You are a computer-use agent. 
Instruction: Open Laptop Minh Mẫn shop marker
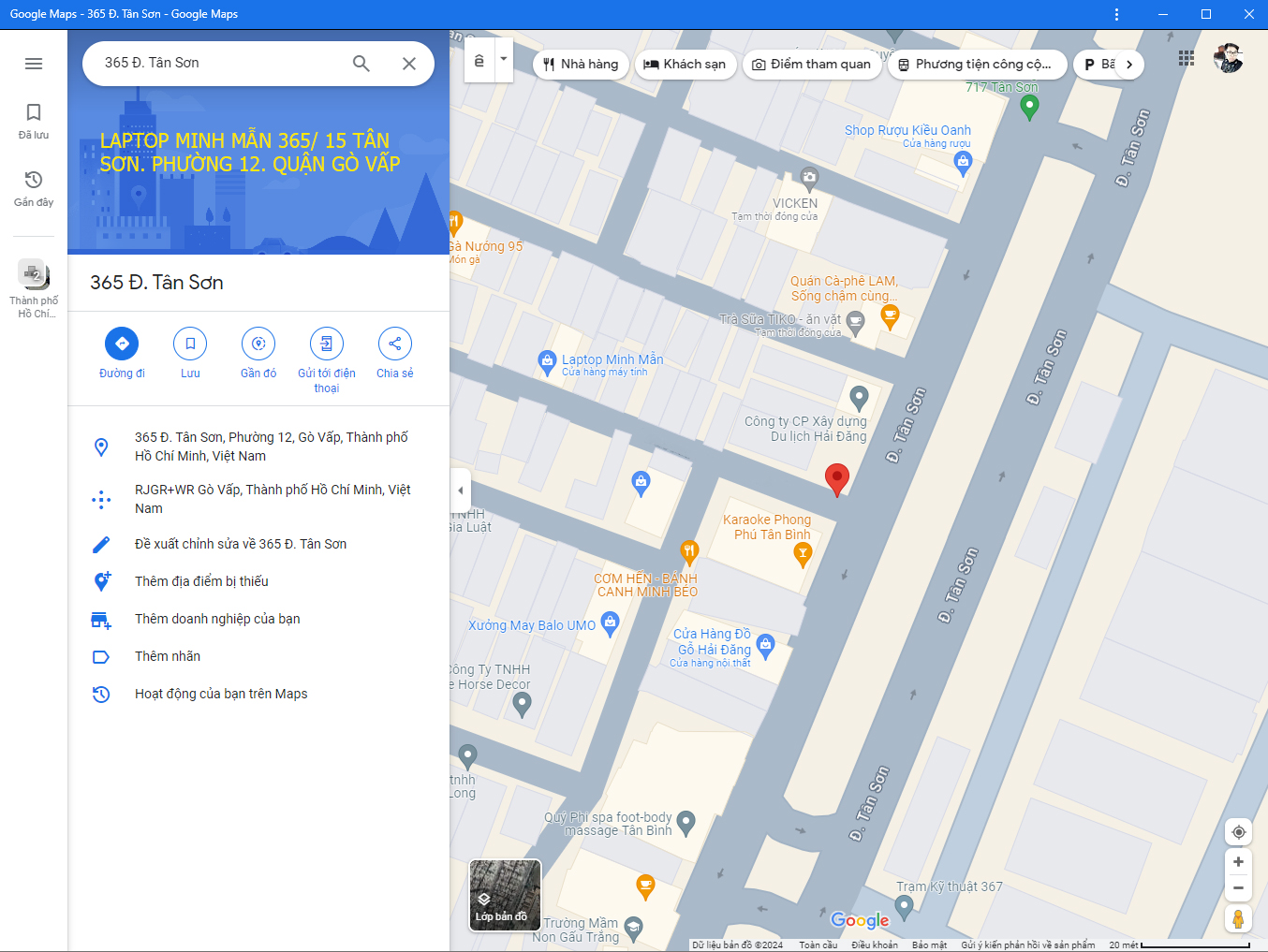pyautogui.click(x=547, y=363)
